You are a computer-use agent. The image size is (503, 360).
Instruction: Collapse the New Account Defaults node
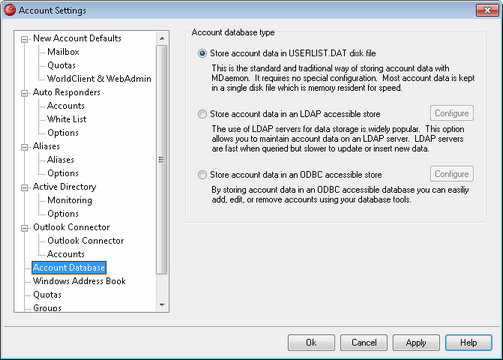(24, 39)
